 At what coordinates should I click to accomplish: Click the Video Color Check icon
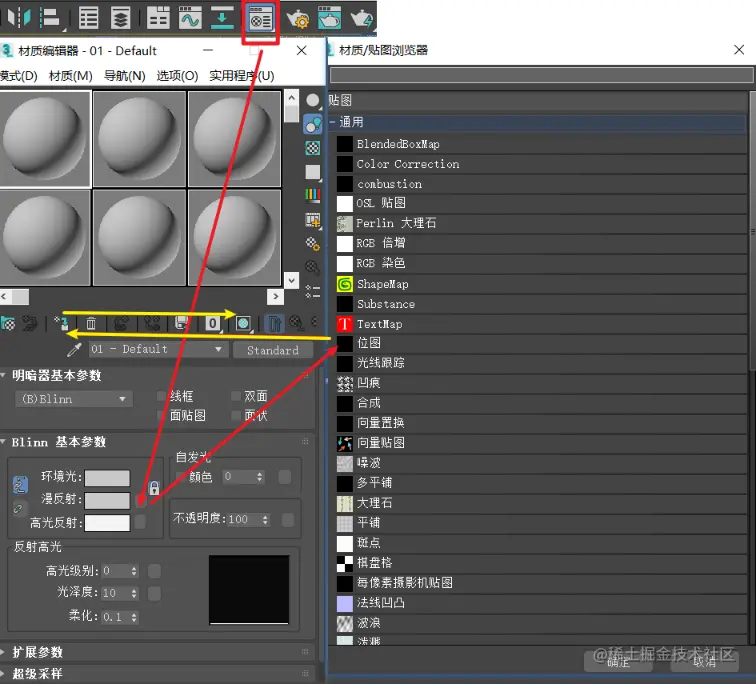(313, 195)
